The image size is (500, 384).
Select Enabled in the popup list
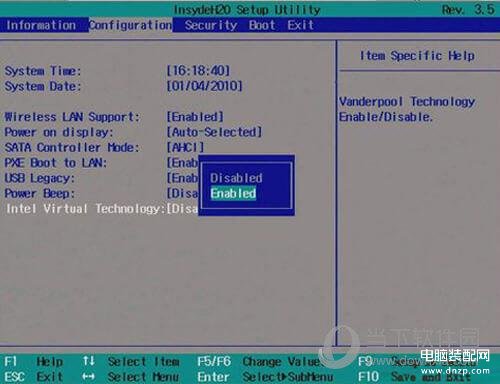[233, 193]
